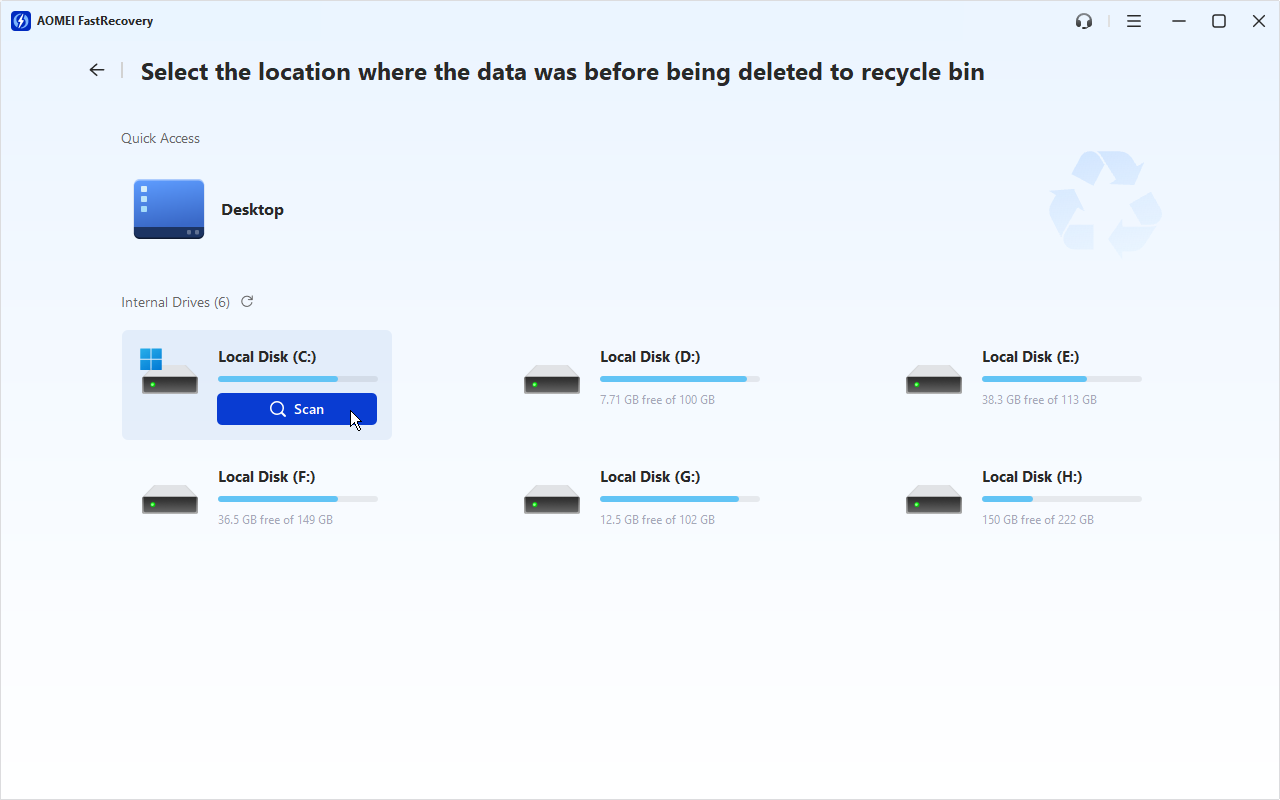Viewport: 1280px width, 800px height.
Task: Click the Local Disk (F:) drive icon
Action: 170,499
